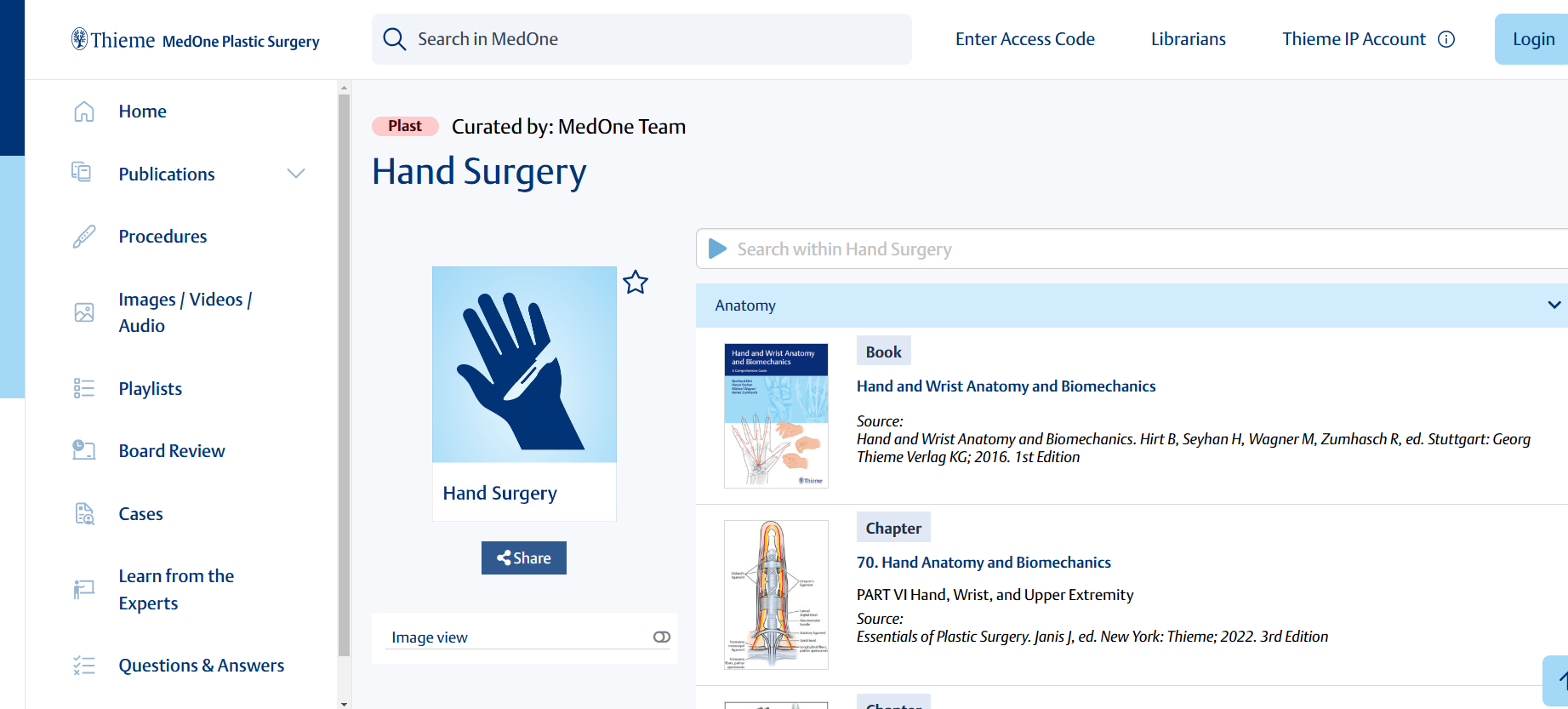Open the Thieme IP Account link
This screenshot has width=1568, height=709.
[x=1354, y=39]
